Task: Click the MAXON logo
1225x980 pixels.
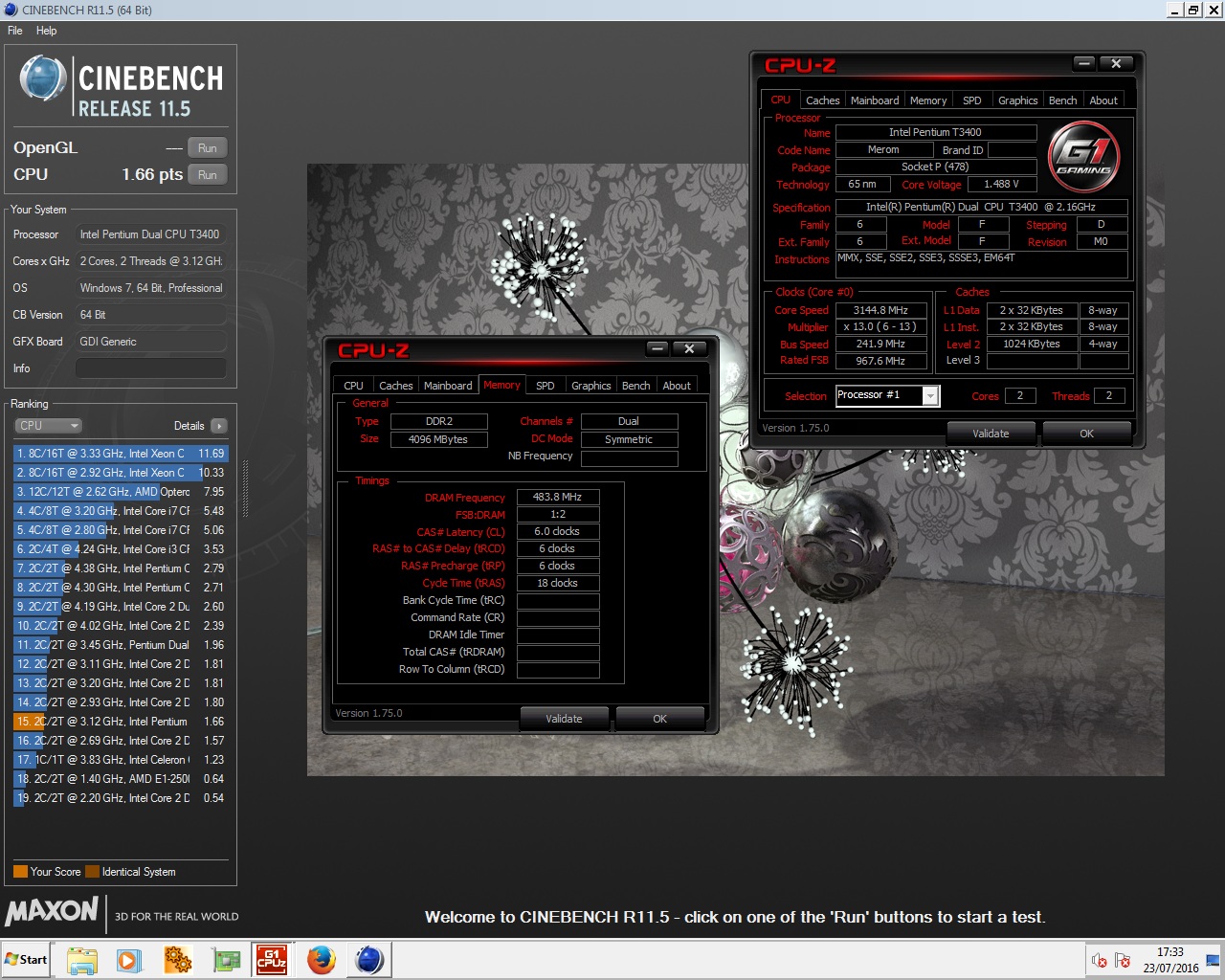Action: pyautogui.click(x=52, y=911)
